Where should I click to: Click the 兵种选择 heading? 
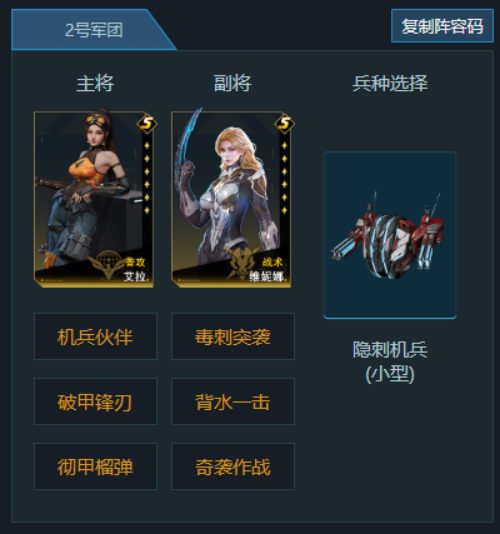(x=390, y=83)
